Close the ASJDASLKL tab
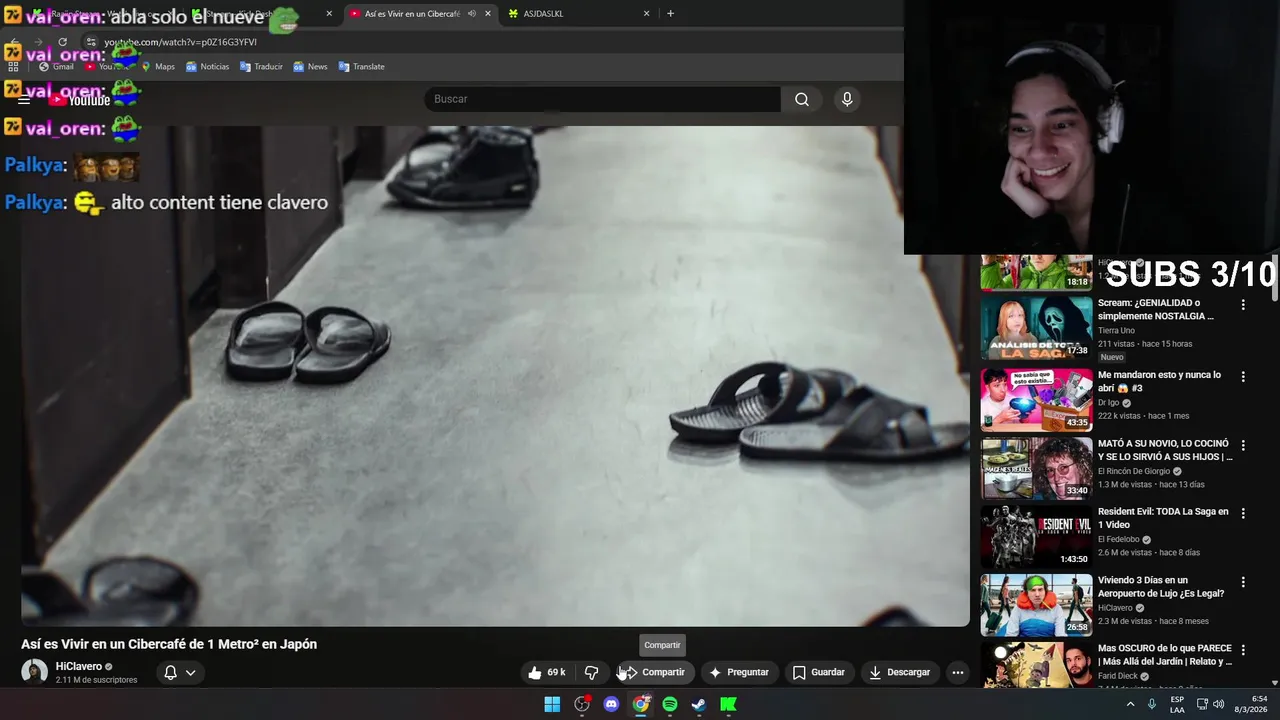Screen dimensions: 1280x720 pos(646,14)
